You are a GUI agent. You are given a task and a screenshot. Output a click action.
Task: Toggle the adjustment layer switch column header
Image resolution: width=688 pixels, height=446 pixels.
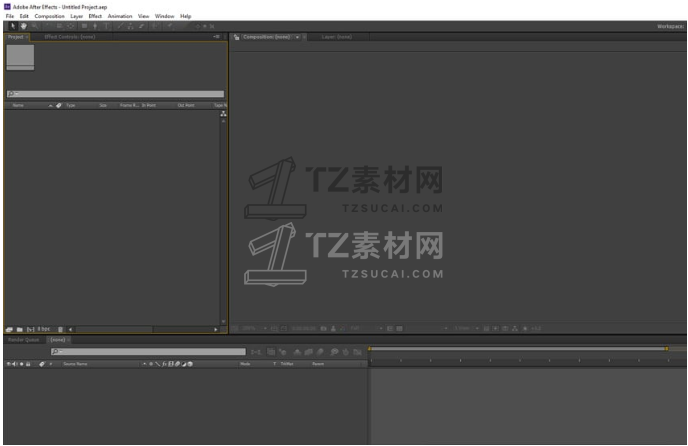pos(184,364)
